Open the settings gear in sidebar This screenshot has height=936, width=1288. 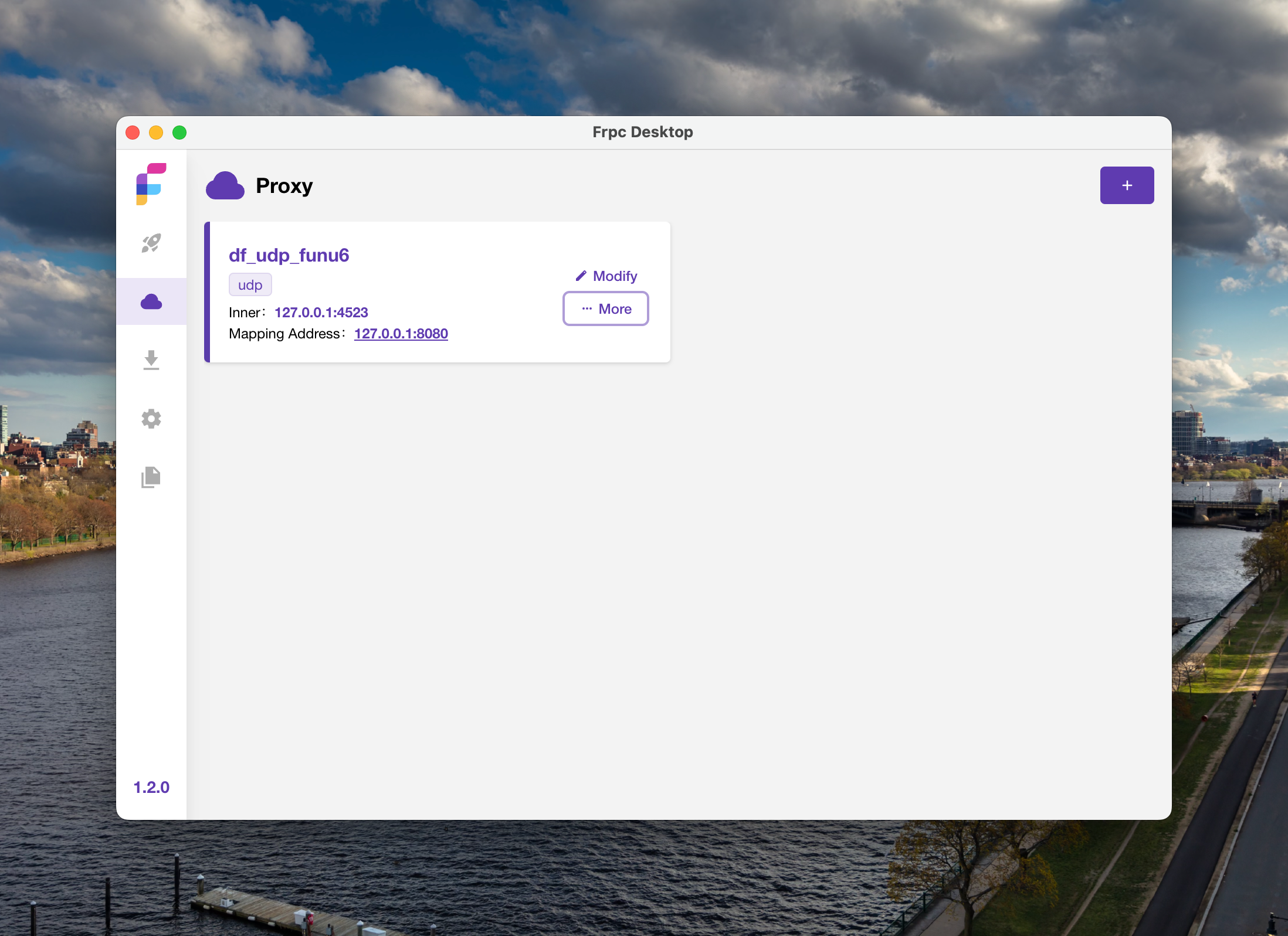tap(151, 419)
